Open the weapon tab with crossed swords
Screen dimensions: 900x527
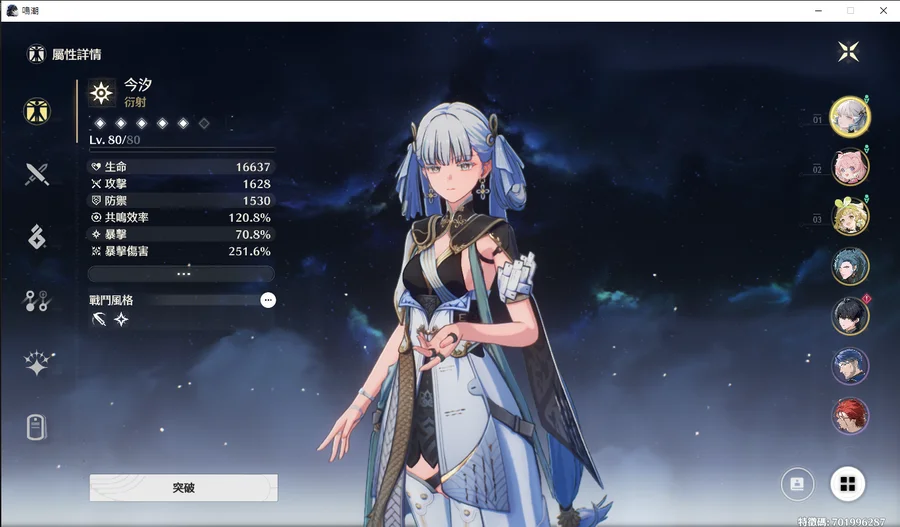point(37,175)
